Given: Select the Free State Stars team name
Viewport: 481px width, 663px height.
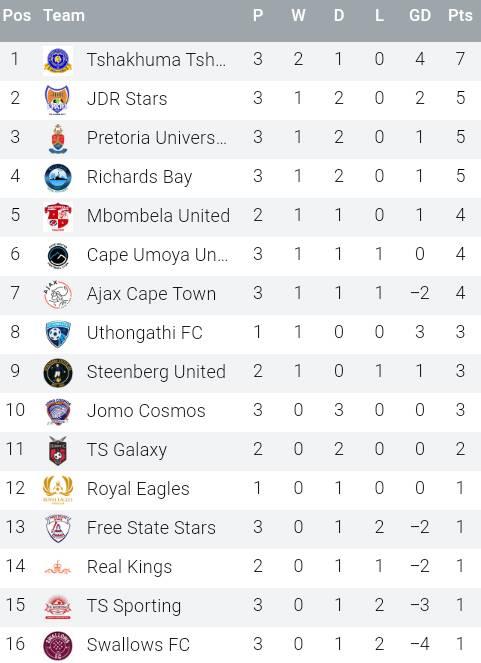Looking at the screenshot, I should (x=151, y=528).
